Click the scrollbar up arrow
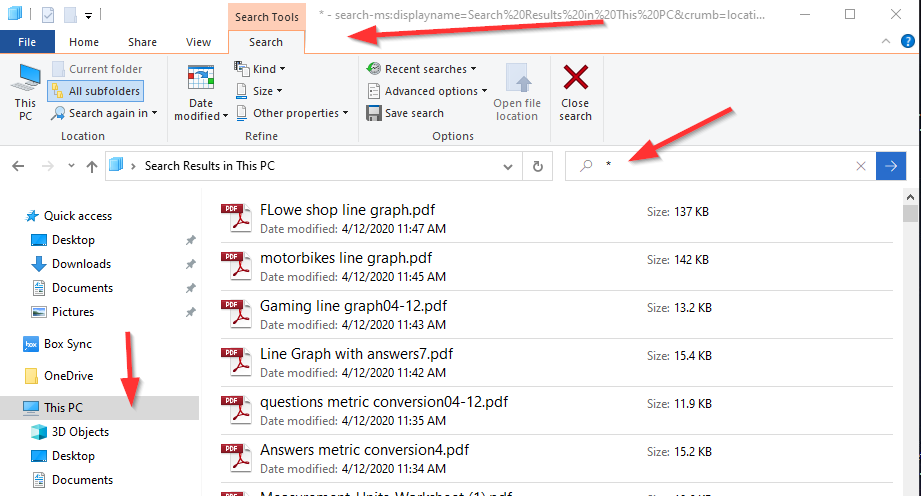The width and height of the screenshot is (921, 496). tap(910, 197)
